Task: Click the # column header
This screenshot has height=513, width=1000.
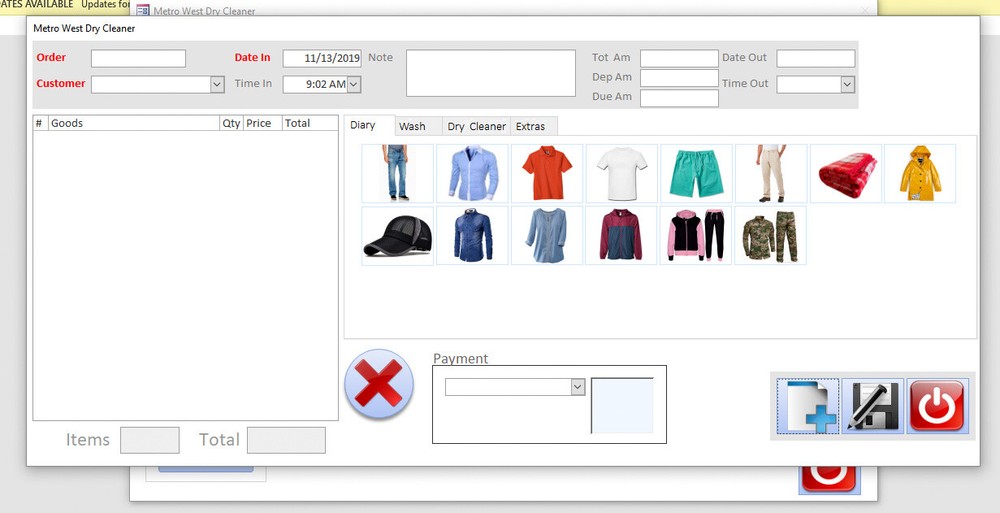Action: [x=40, y=123]
